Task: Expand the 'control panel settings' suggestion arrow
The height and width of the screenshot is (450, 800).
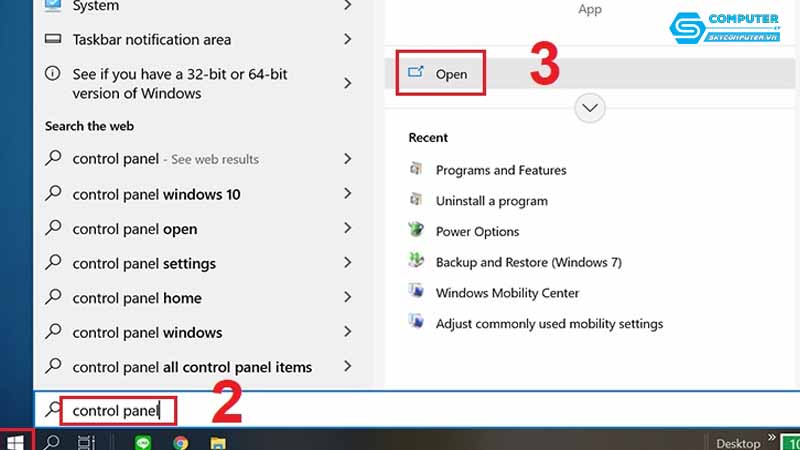Action: click(x=347, y=264)
